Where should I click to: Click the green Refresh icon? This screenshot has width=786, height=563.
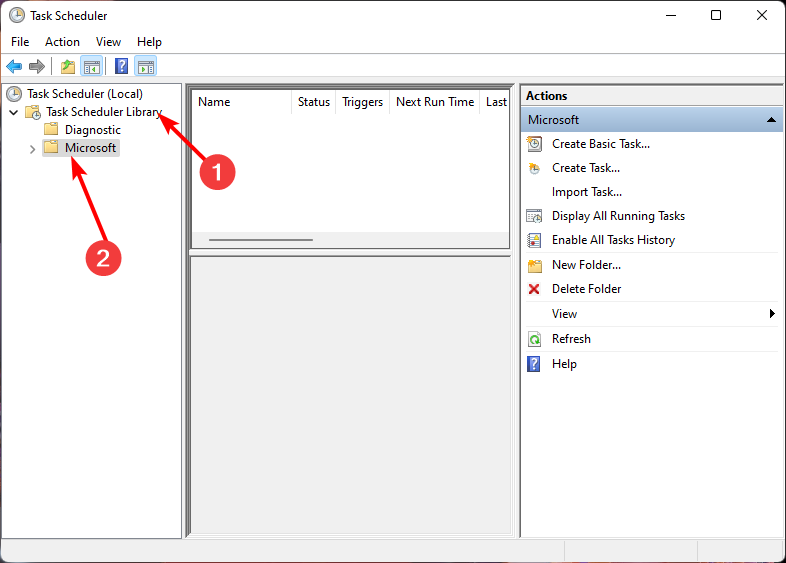click(534, 339)
